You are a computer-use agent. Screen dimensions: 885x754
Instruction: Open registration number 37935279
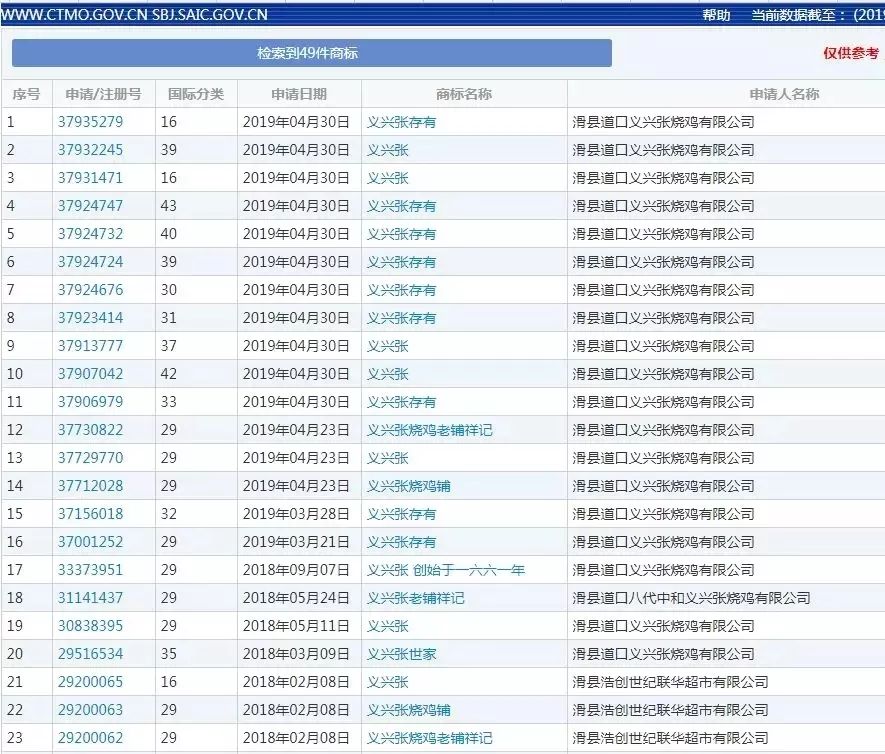pyautogui.click(x=90, y=122)
